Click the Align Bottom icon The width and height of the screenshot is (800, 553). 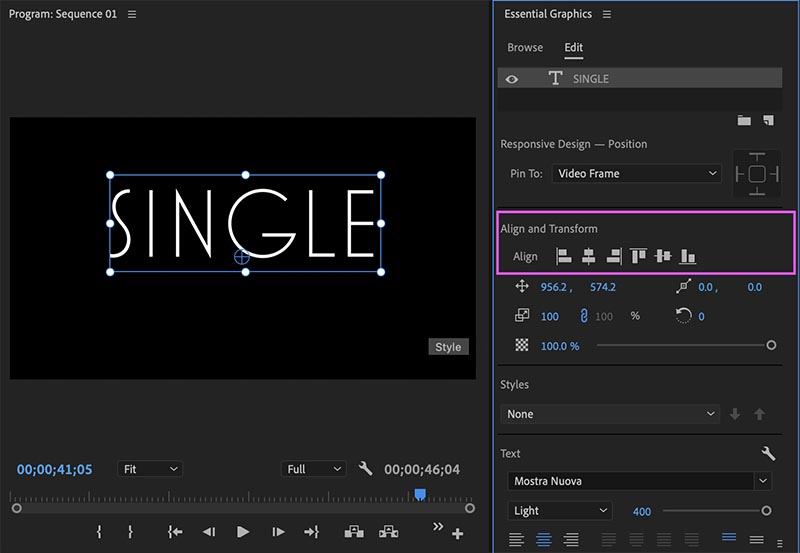(x=687, y=257)
